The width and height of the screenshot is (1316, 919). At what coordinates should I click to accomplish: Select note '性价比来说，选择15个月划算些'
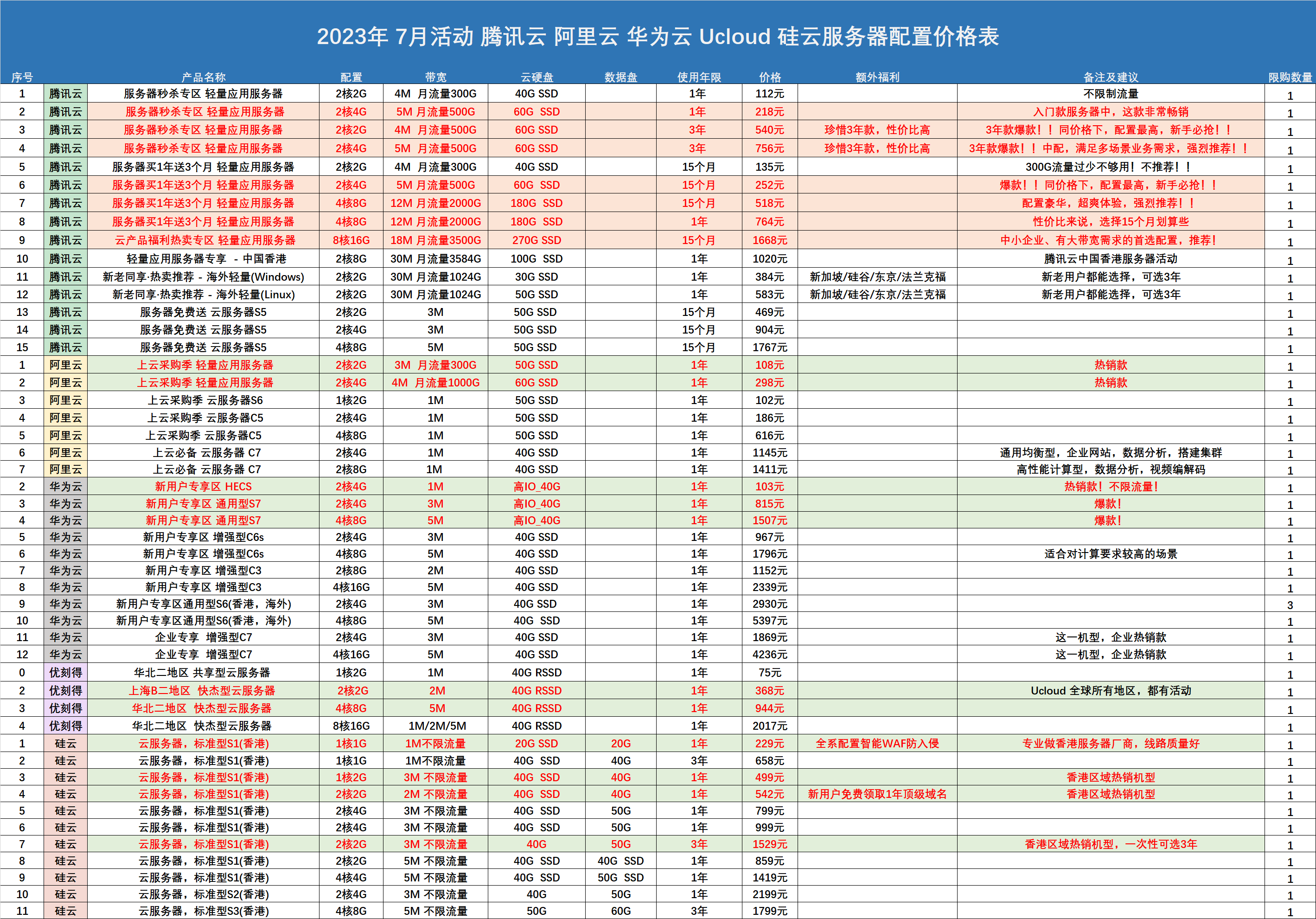click(1110, 222)
